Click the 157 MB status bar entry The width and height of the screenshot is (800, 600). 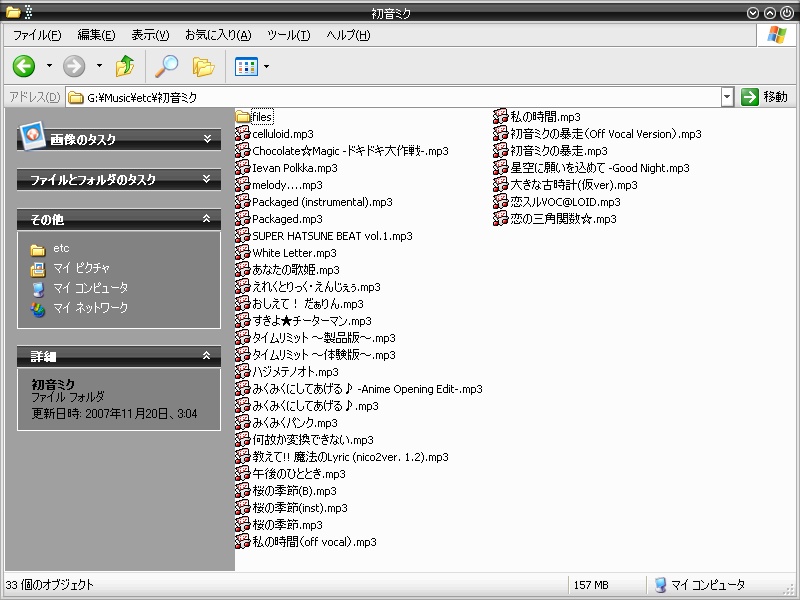[x=591, y=585]
